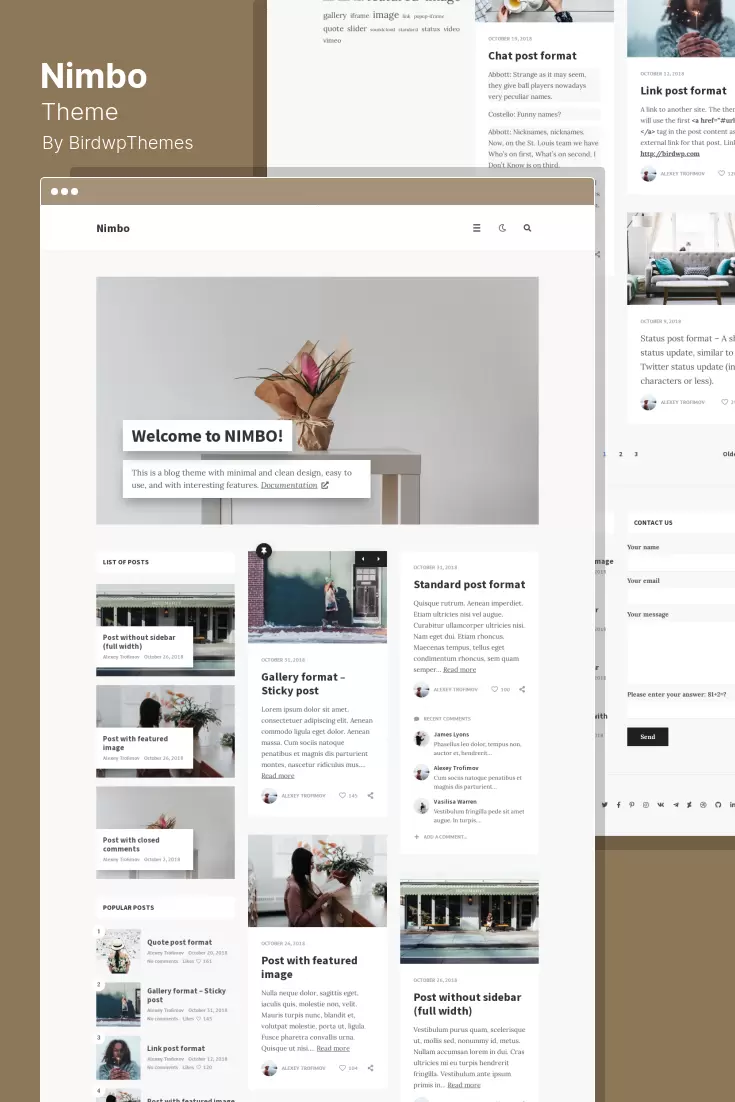This screenshot has width=735, height=1102.
Task: Open the 'Post with featured image' card title
Action: tap(309, 967)
